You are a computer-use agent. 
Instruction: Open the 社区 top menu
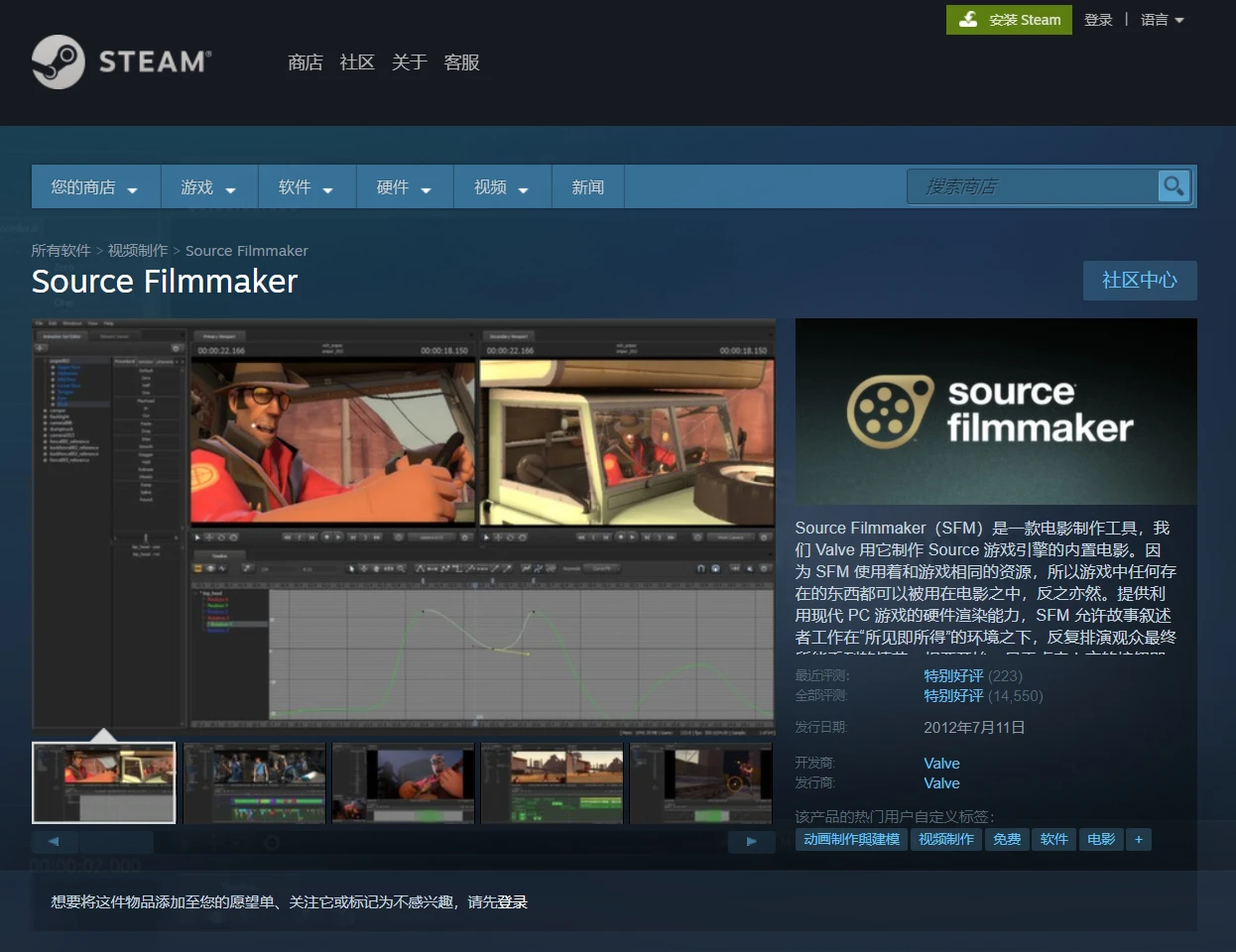[x=357, y=62]
